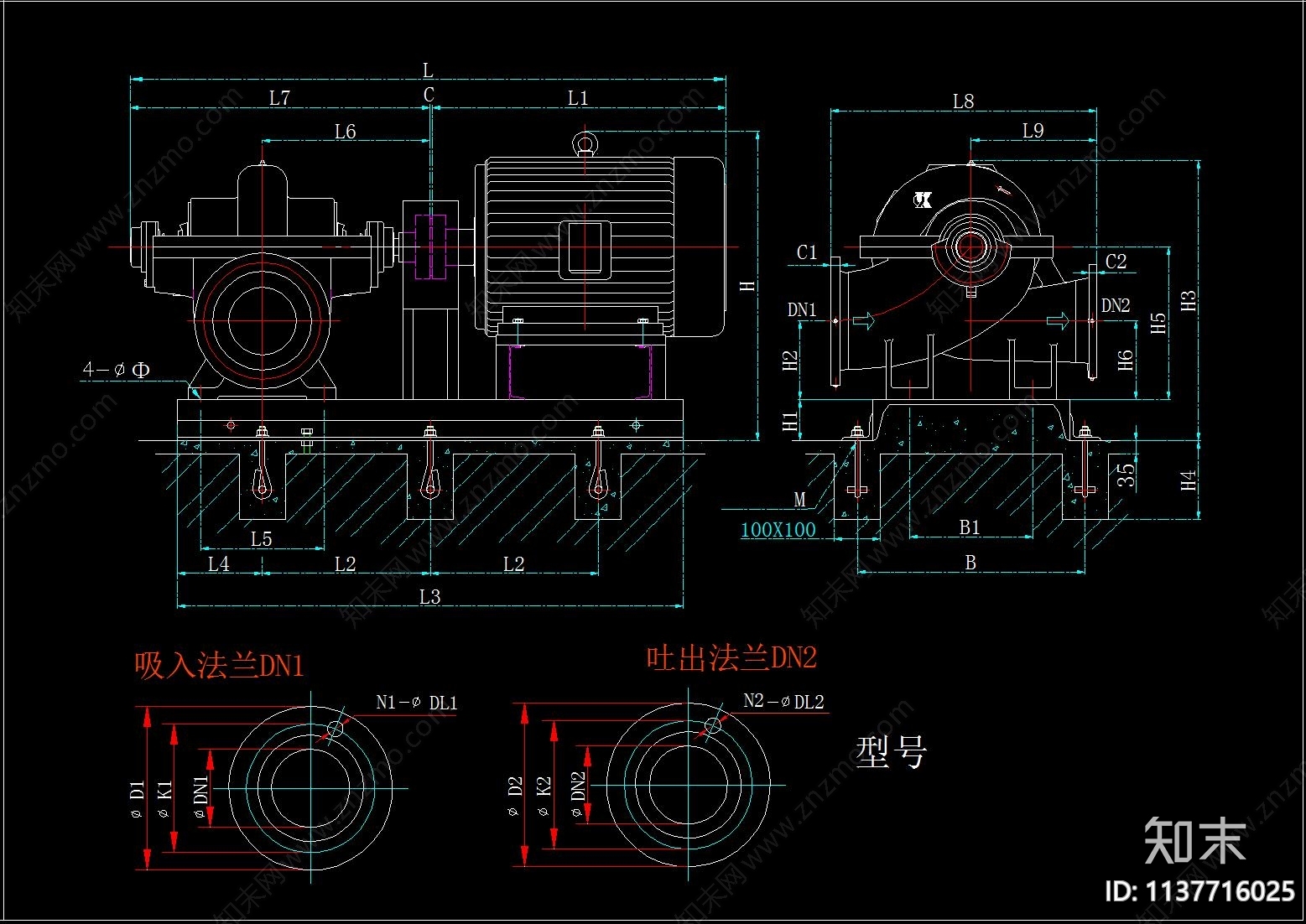Click the L8 dimension label
This screenshot has width=1306, height=924.
click(964, 102)
